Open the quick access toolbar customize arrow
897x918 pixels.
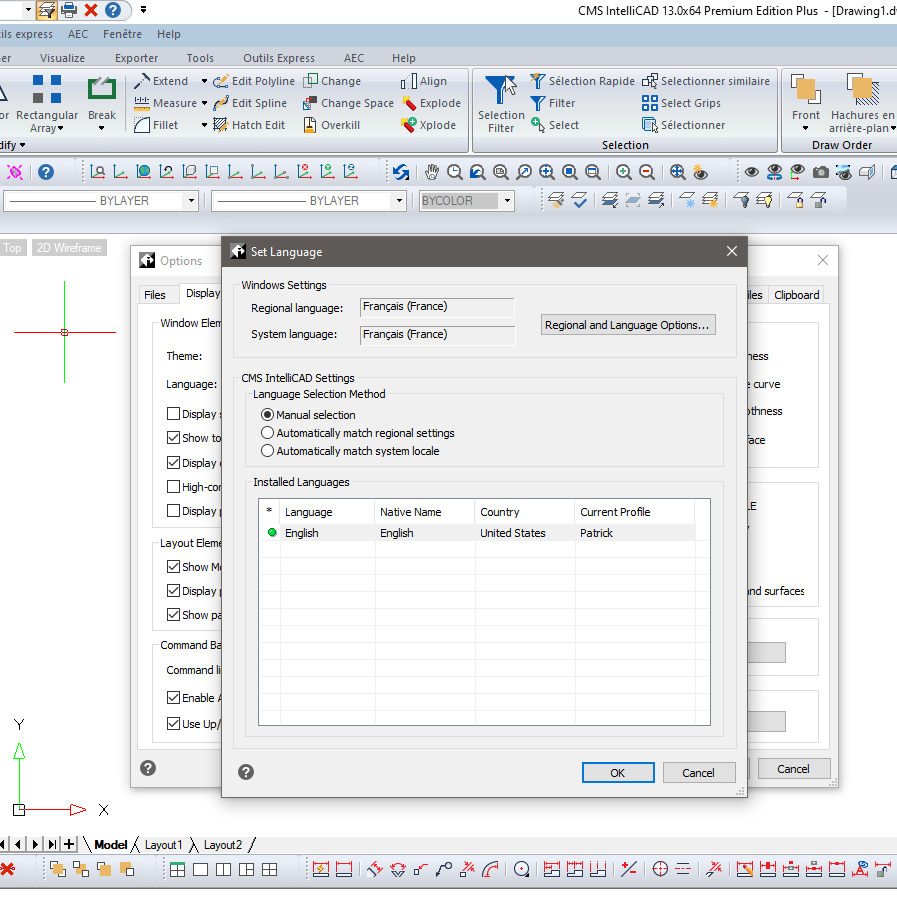pos(143,10)
